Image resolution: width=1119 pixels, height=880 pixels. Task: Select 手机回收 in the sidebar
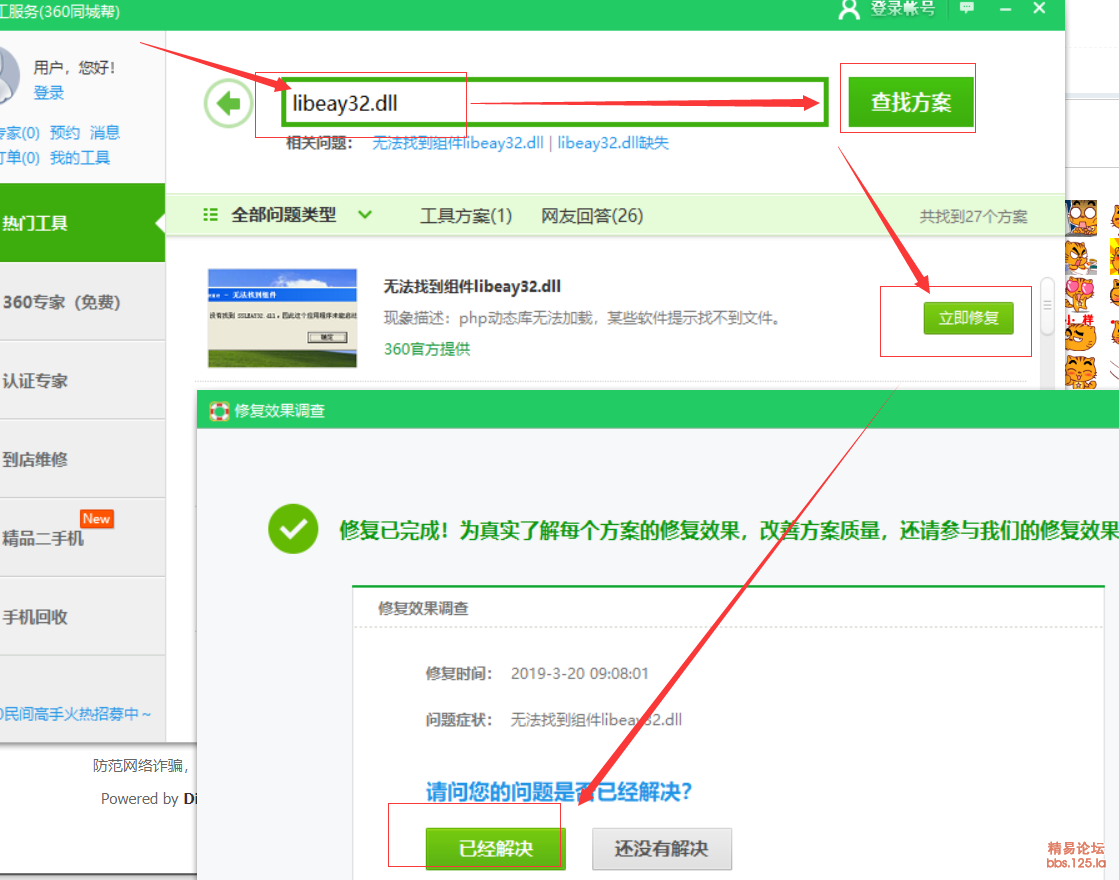click(x=82, y=617)
